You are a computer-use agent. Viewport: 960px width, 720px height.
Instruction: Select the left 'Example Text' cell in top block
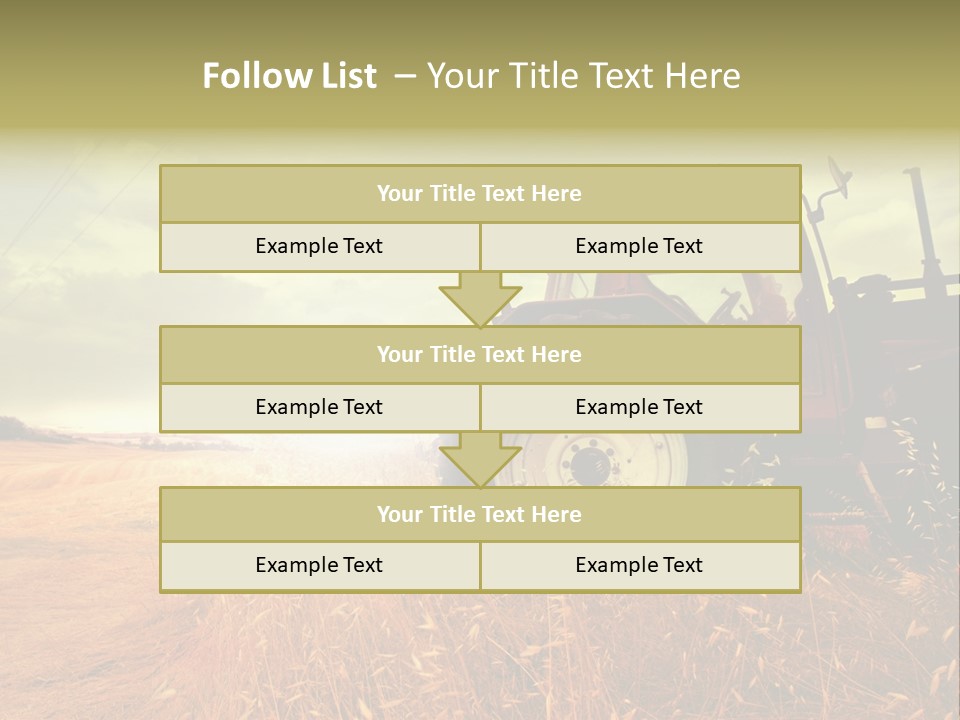coord(319,246)
